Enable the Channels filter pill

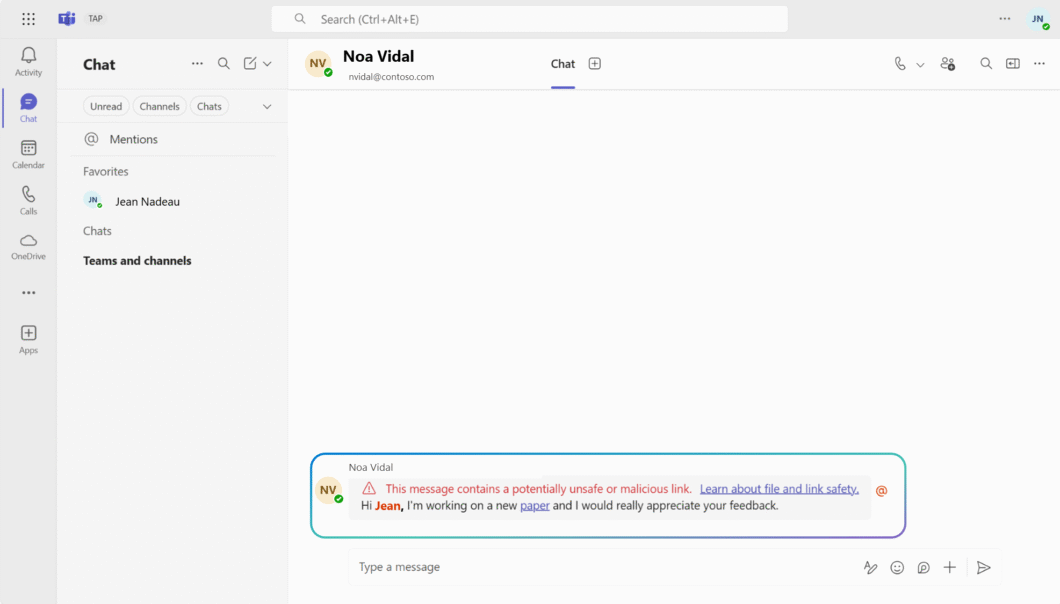(x=159, y=106)
